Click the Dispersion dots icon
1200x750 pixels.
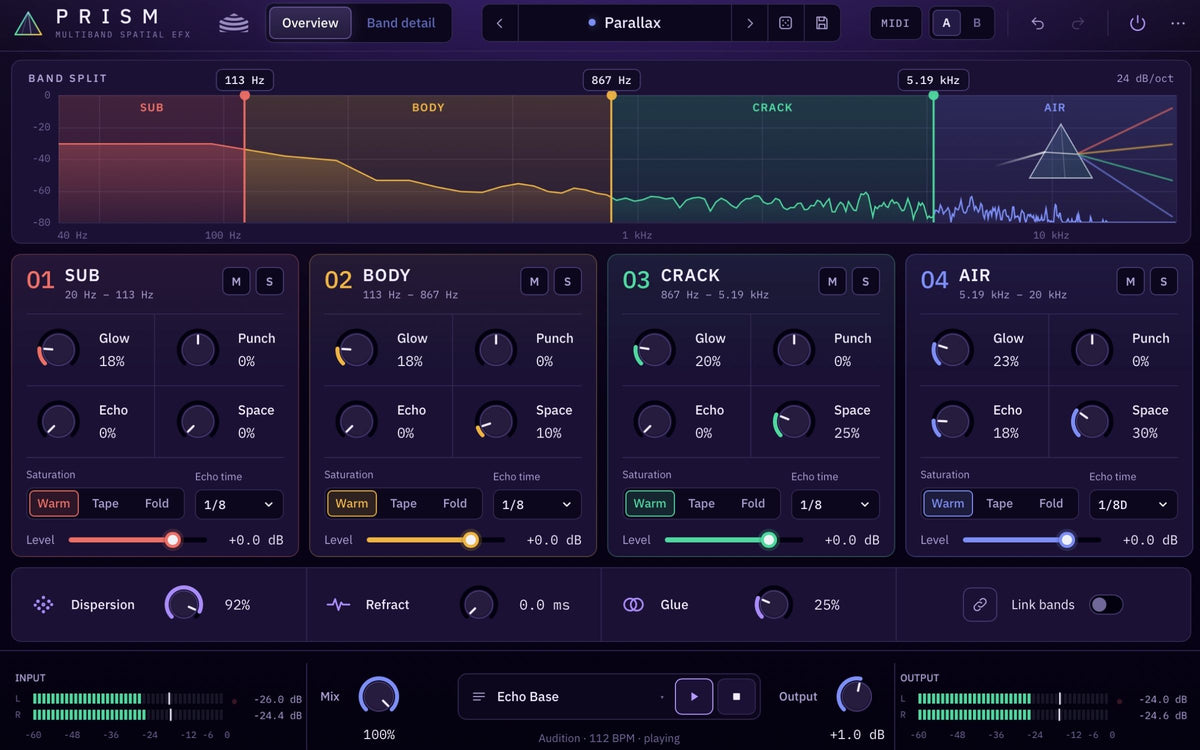click(43, 604)
